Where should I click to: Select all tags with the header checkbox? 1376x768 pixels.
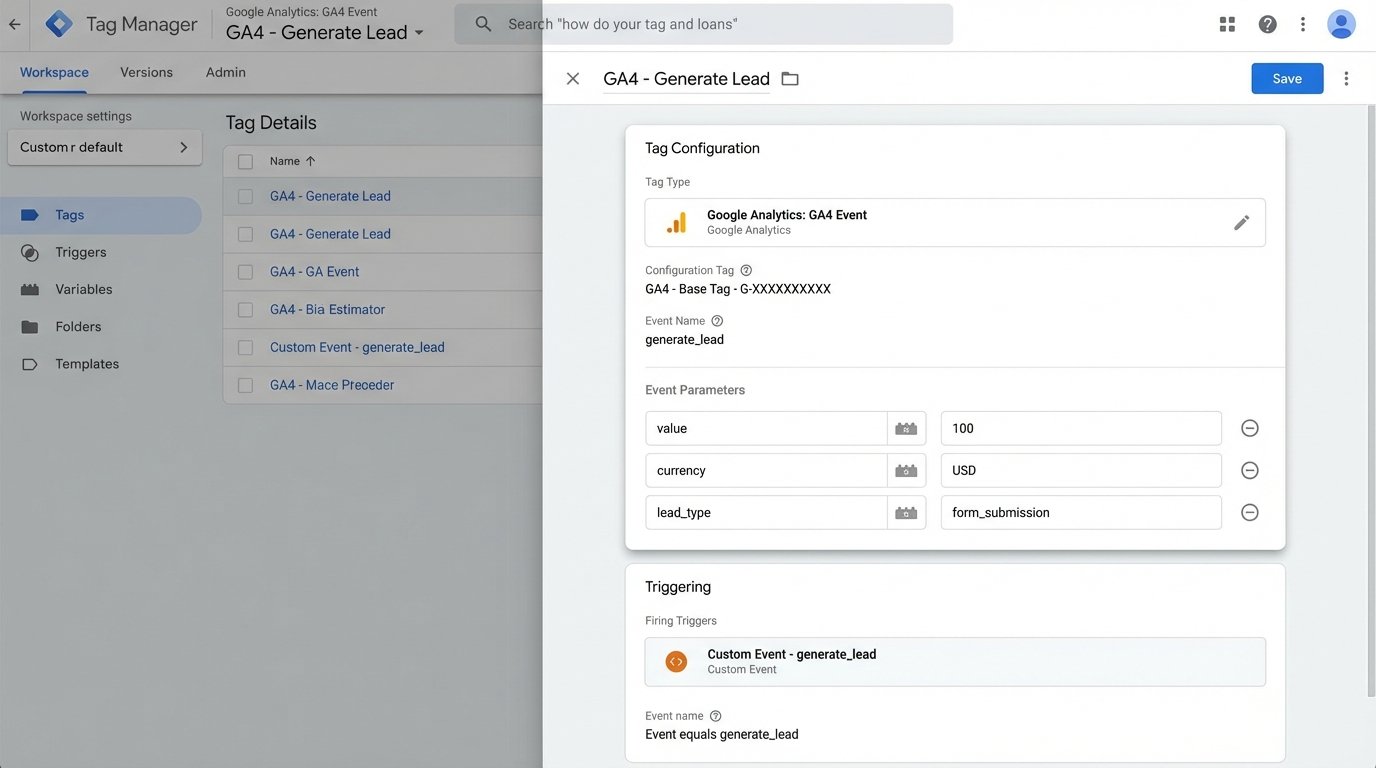click(x=244, y=159)
